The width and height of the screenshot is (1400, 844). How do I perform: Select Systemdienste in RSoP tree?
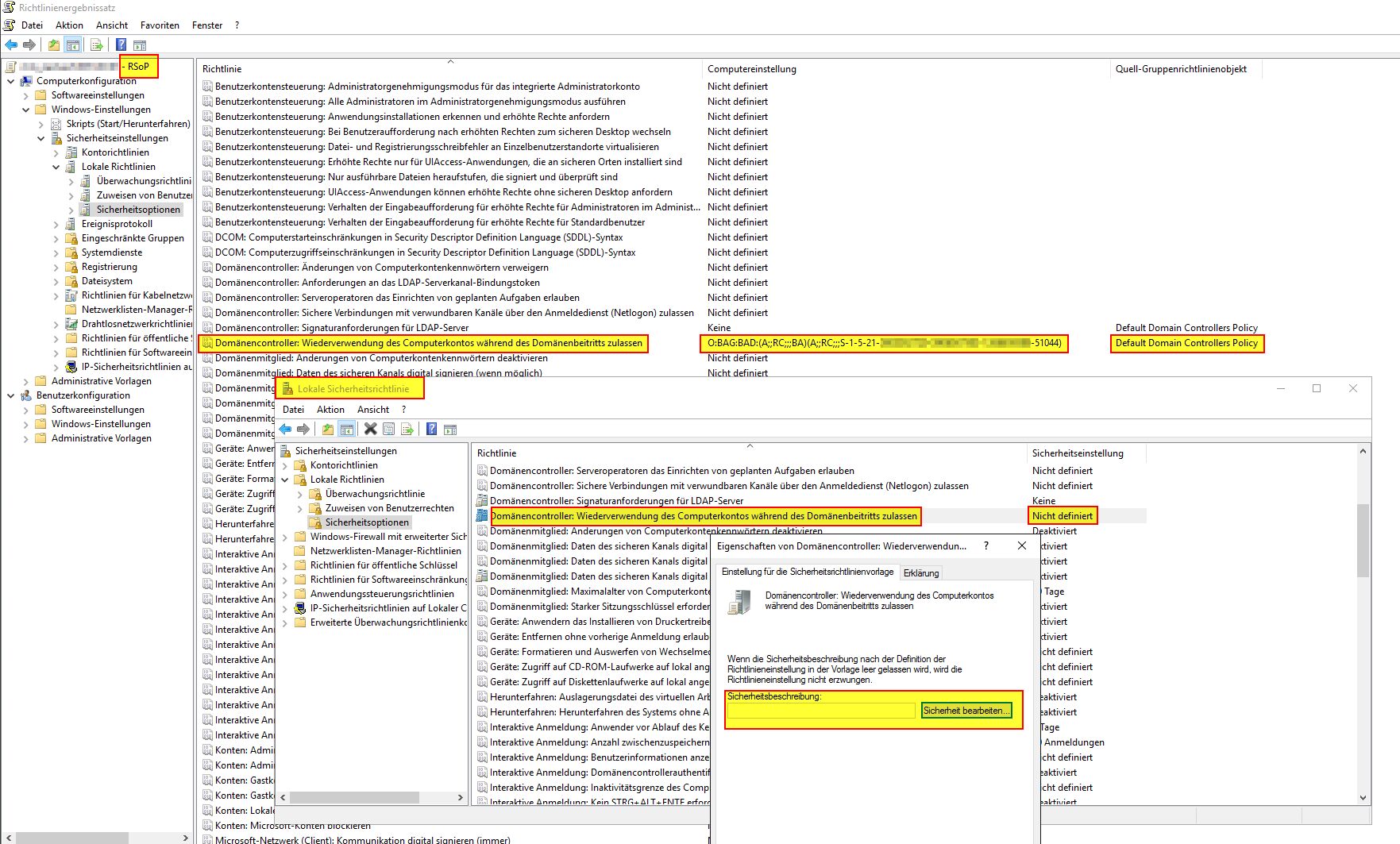[112, 252]
